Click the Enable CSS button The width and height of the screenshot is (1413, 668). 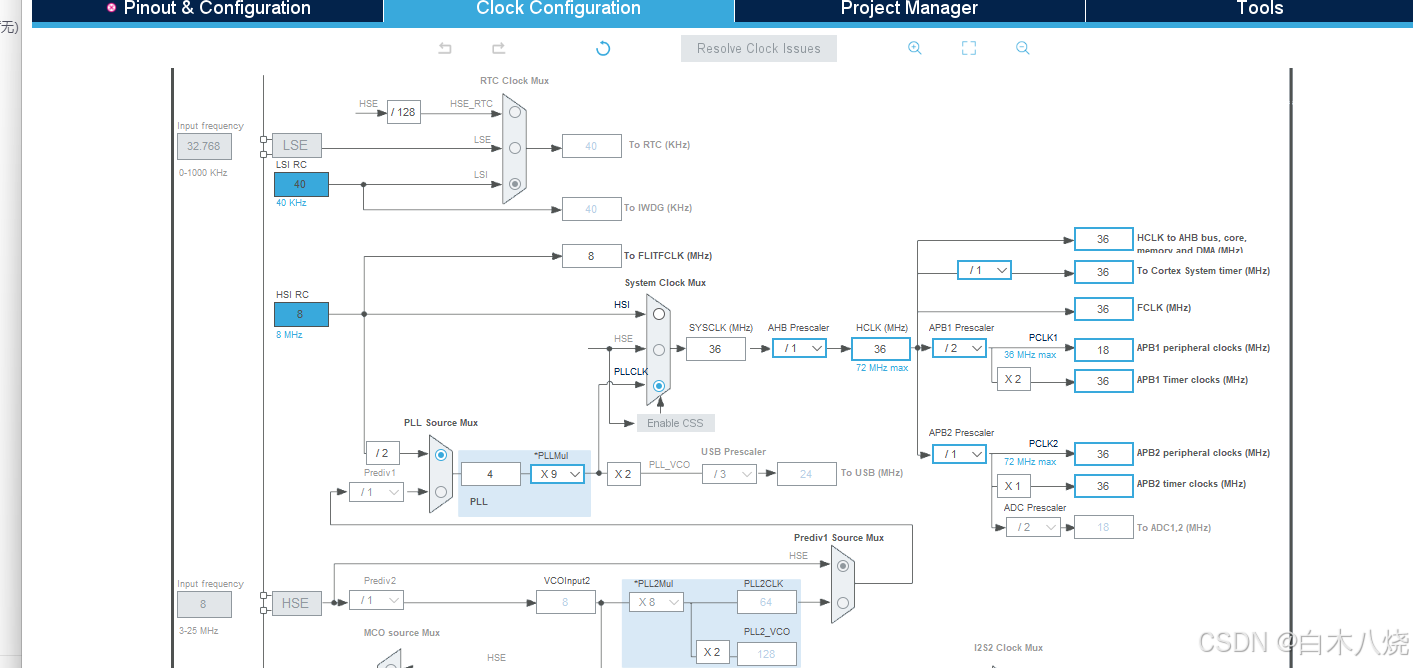[x=675, y=422]
